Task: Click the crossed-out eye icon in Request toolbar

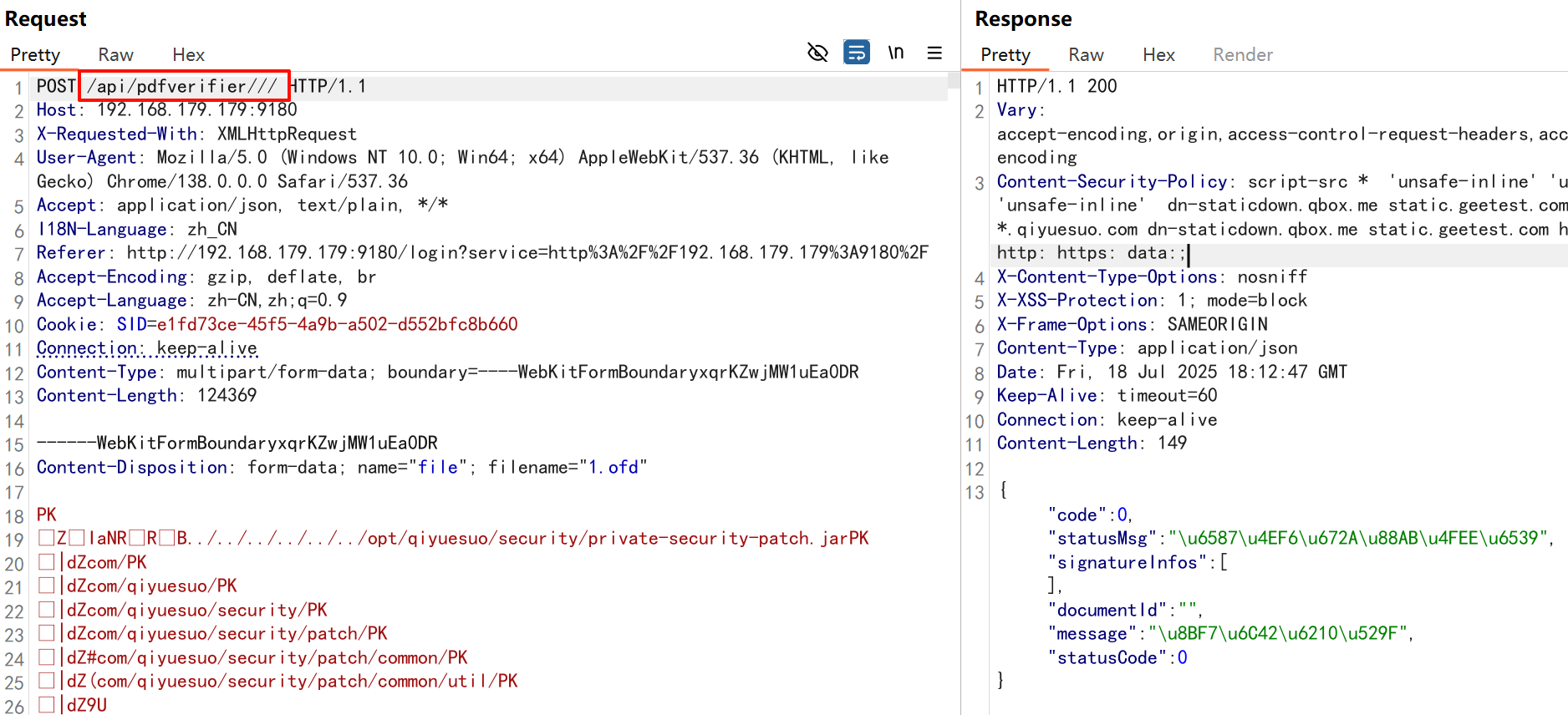Action: pos(817,53)
